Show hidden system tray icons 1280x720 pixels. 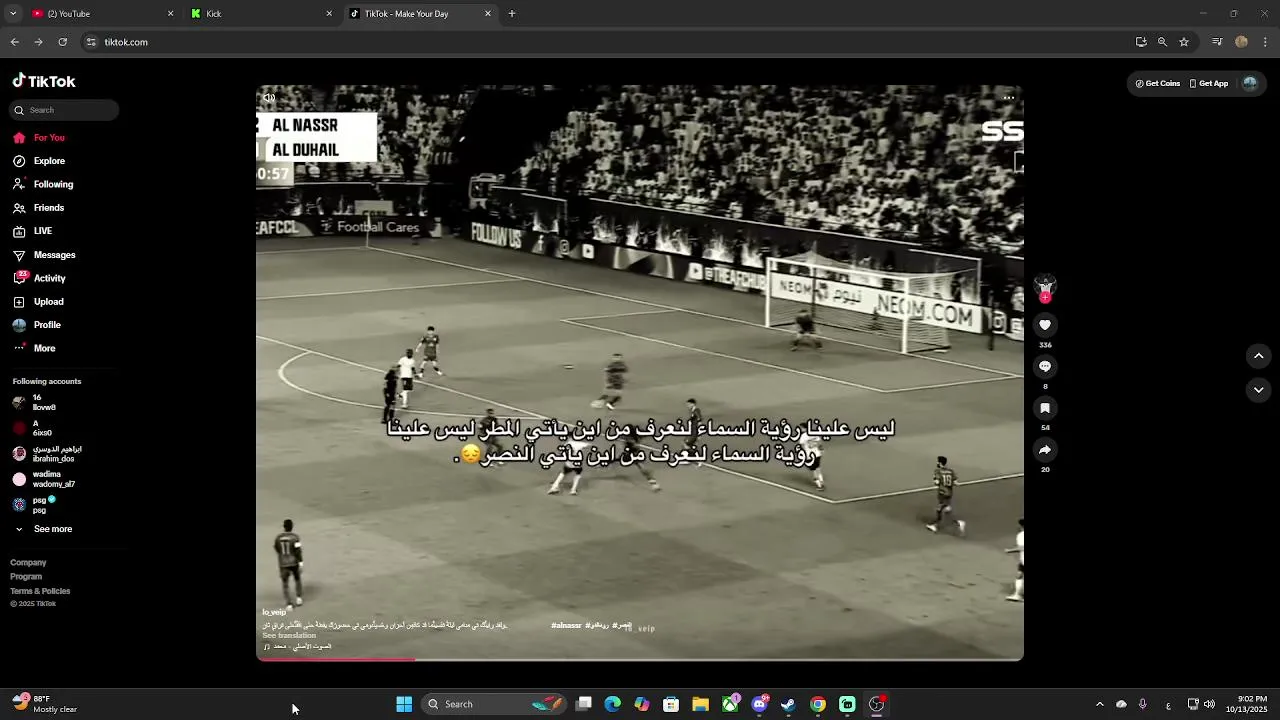tap(1100, 704)
